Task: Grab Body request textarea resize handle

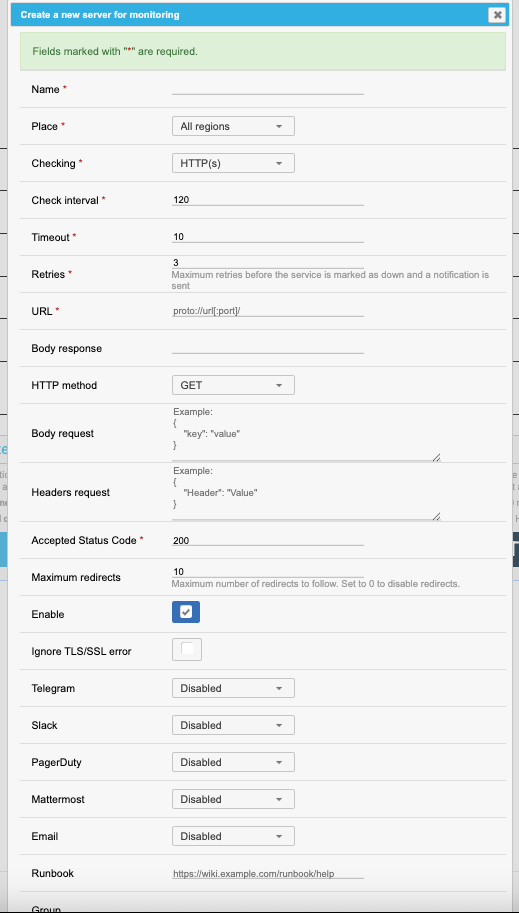Action: [436, 457]
